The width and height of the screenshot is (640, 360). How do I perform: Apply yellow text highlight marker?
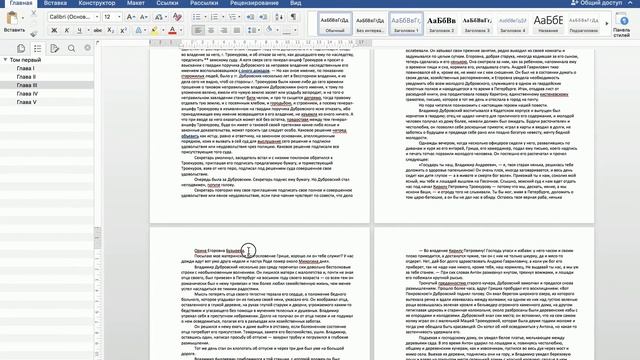point(154,30)
